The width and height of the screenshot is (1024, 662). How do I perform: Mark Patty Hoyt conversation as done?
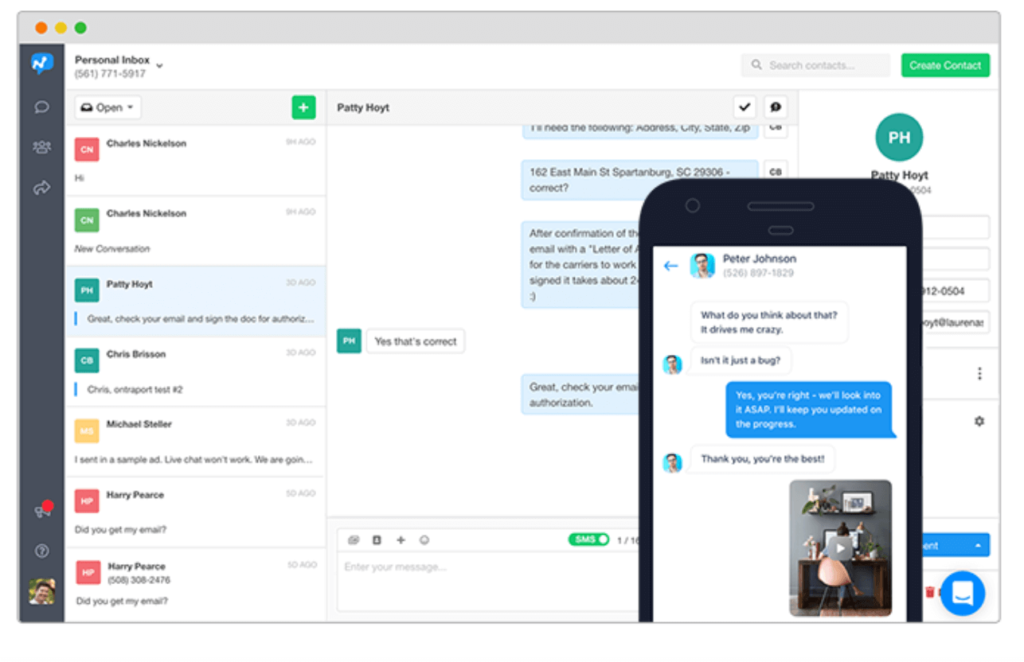point(744,107)
